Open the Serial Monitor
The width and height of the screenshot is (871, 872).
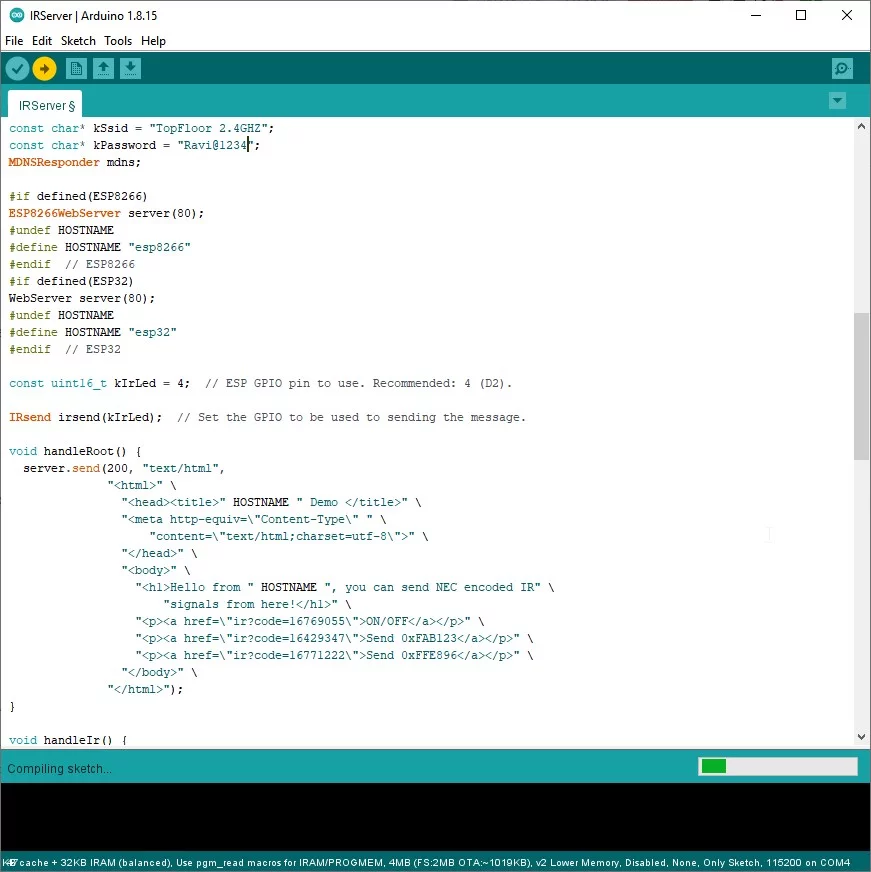pos(842,68)
